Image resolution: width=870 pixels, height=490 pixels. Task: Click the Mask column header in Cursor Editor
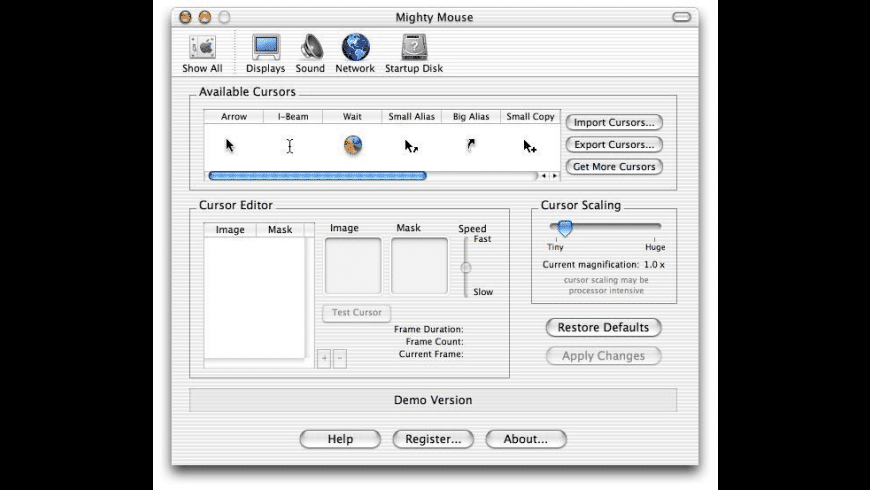pos(280,230)
